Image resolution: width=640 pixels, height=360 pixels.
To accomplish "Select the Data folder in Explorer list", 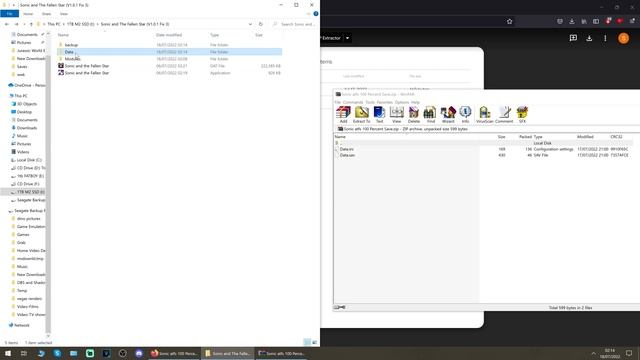I will [169, 52].
